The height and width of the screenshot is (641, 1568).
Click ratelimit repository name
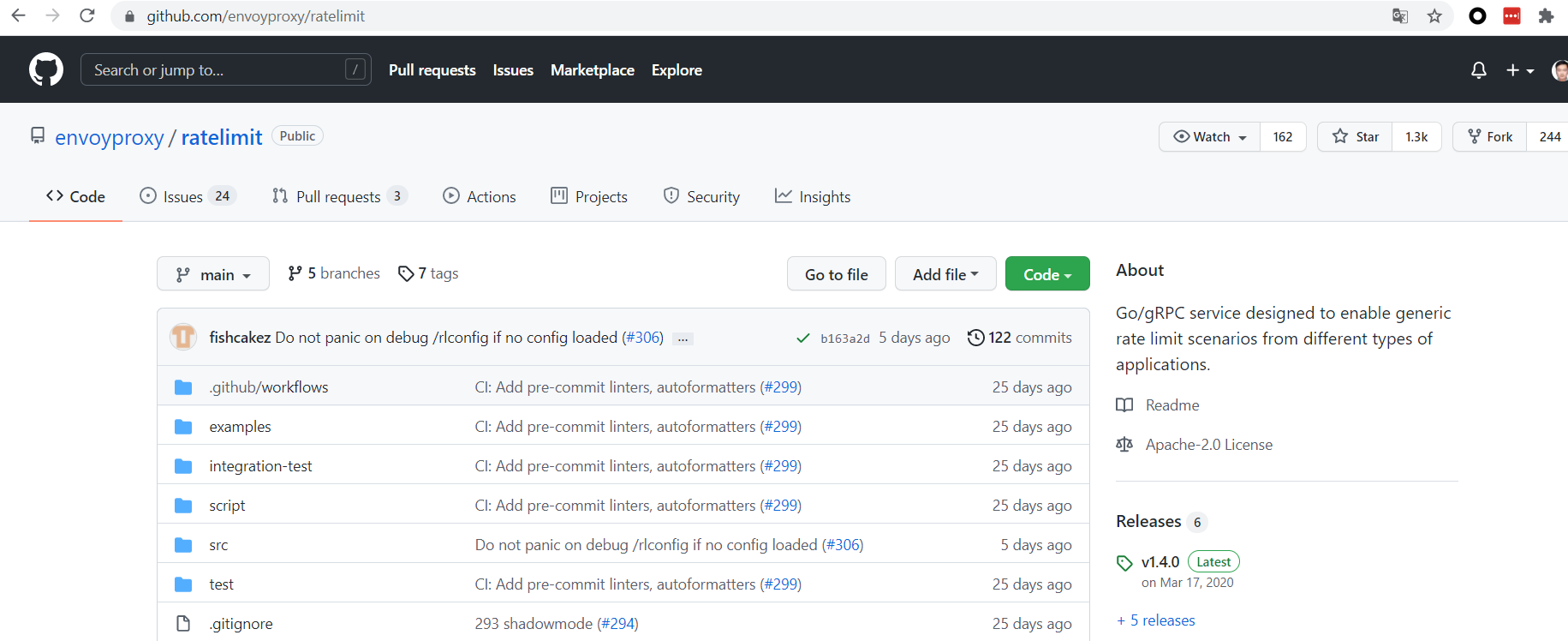pyautogui.click(x=222, y=137)
